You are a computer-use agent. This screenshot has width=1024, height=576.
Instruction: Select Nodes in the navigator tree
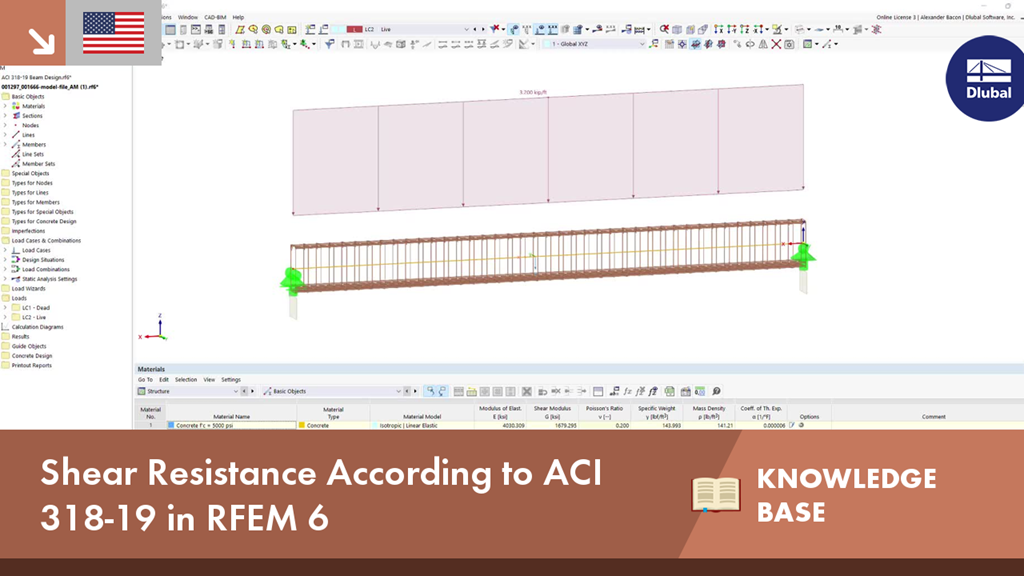(x=30, y=125)
